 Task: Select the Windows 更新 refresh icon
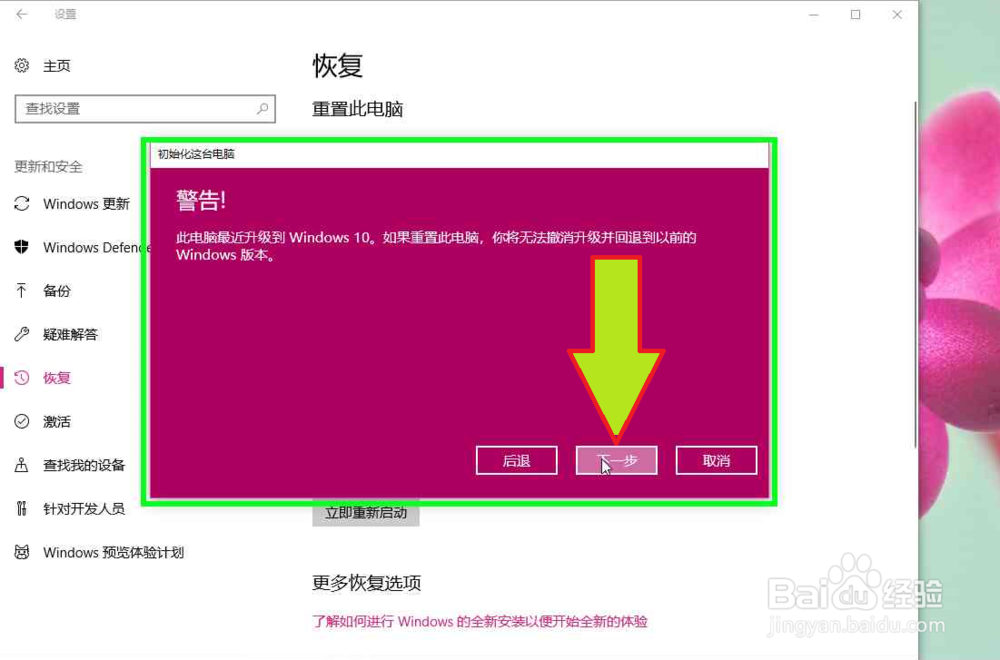click(x=22, y=203)
